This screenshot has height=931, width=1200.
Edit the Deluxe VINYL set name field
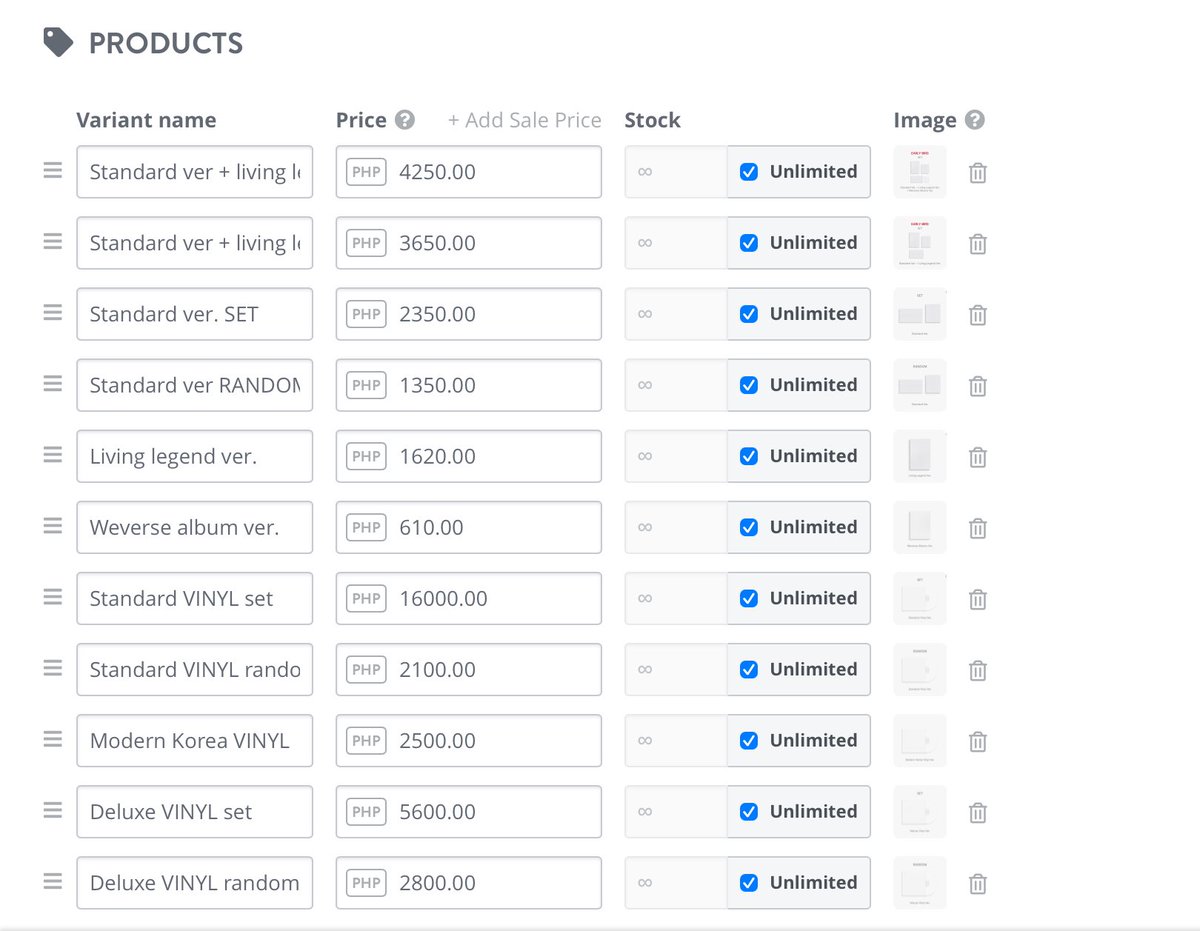coord(195,812)
